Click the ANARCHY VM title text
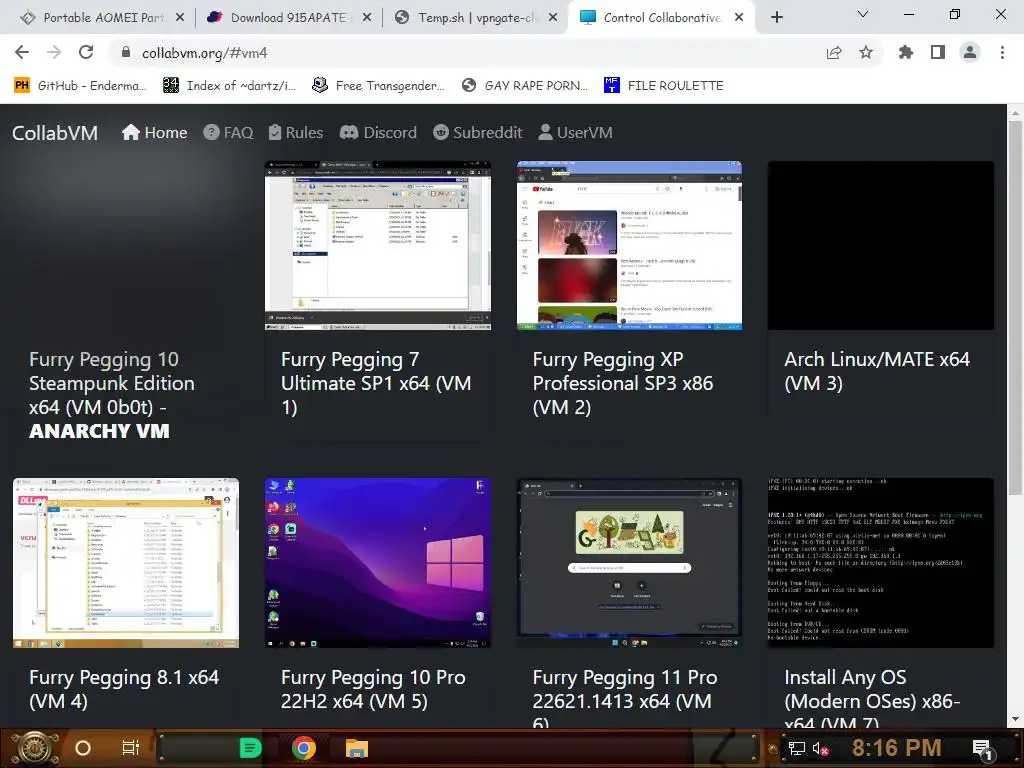 tap(99, 431)
